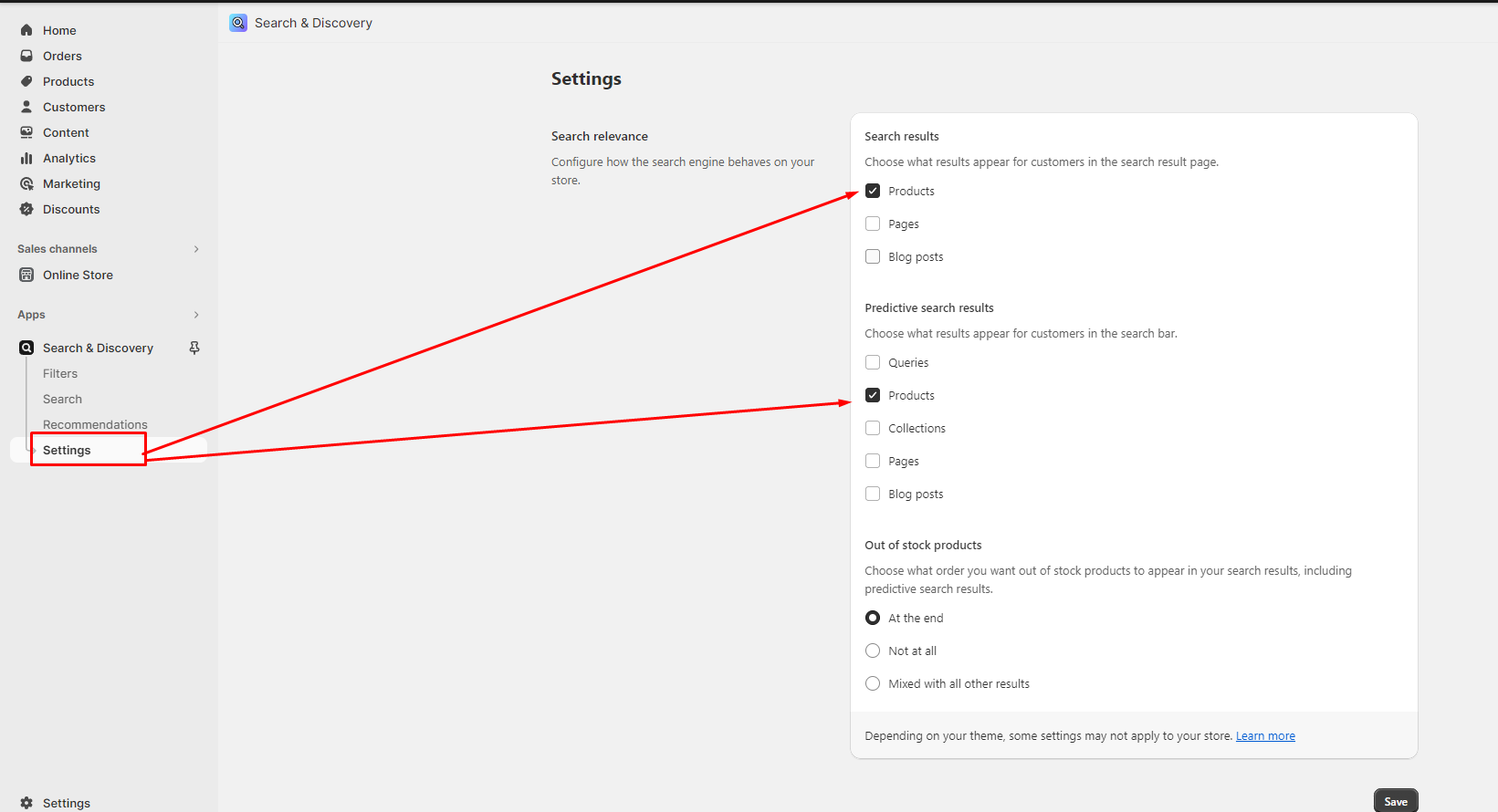The height and width of the screenshot is (812, 1498).
Task: Expand the Apps section chevron
Action: click(x=196, y=315)
